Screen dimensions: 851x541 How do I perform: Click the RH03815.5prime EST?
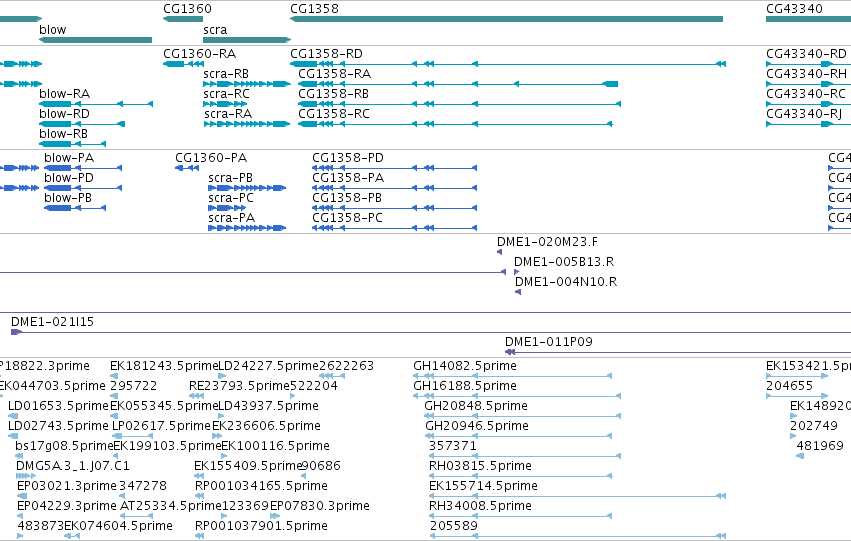pos(520,476)
